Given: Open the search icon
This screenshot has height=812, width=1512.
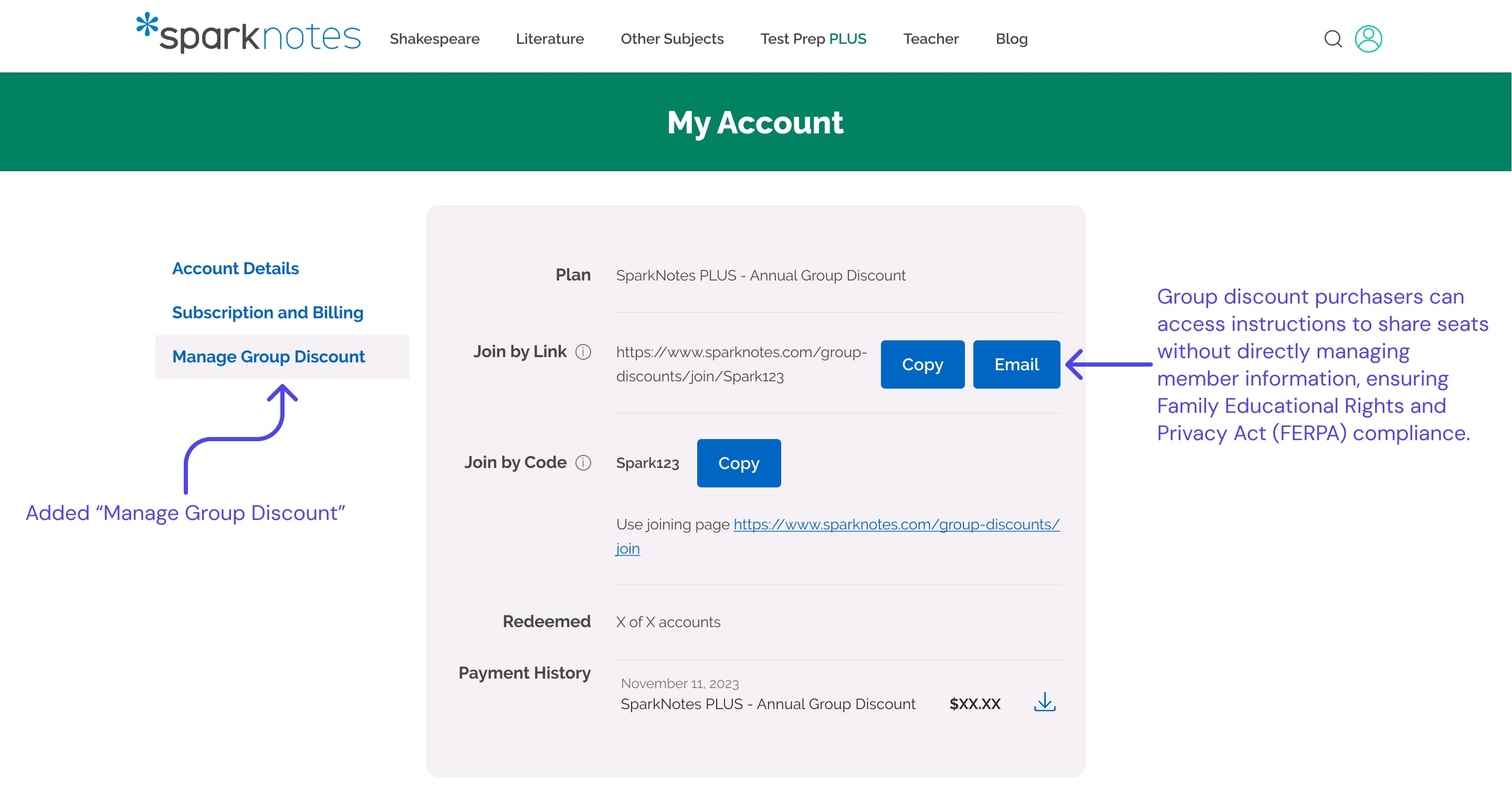Looking at the screenshot, I should pos(1333,38).
